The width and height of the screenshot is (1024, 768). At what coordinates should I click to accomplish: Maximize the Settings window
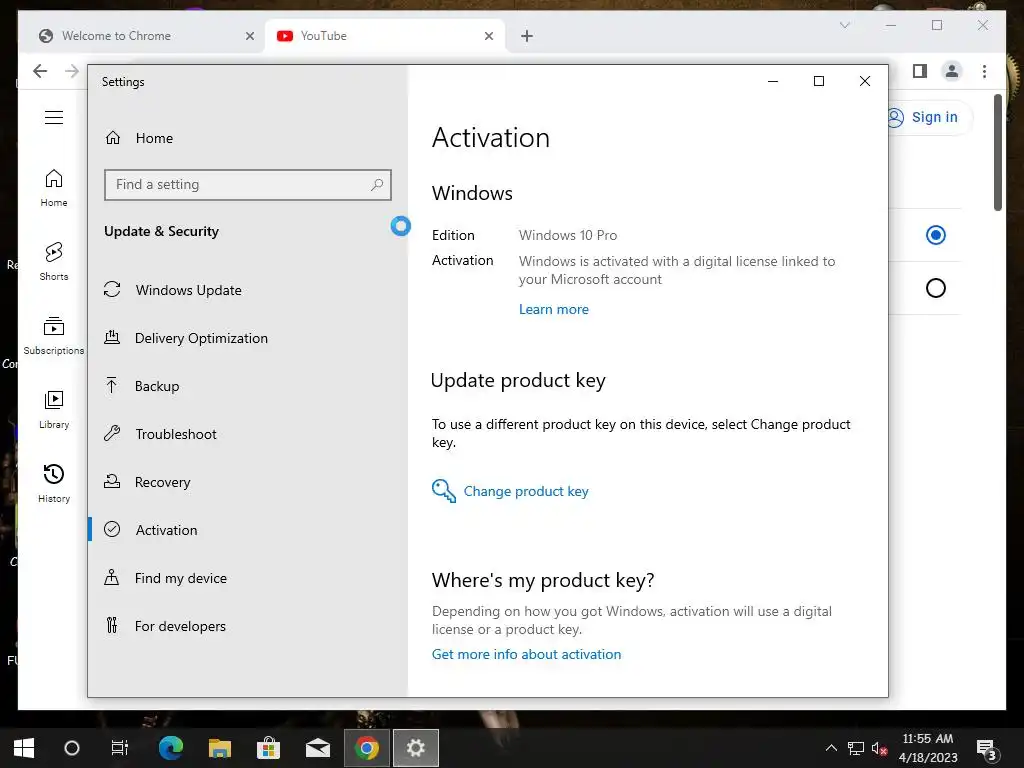[819, 81]
